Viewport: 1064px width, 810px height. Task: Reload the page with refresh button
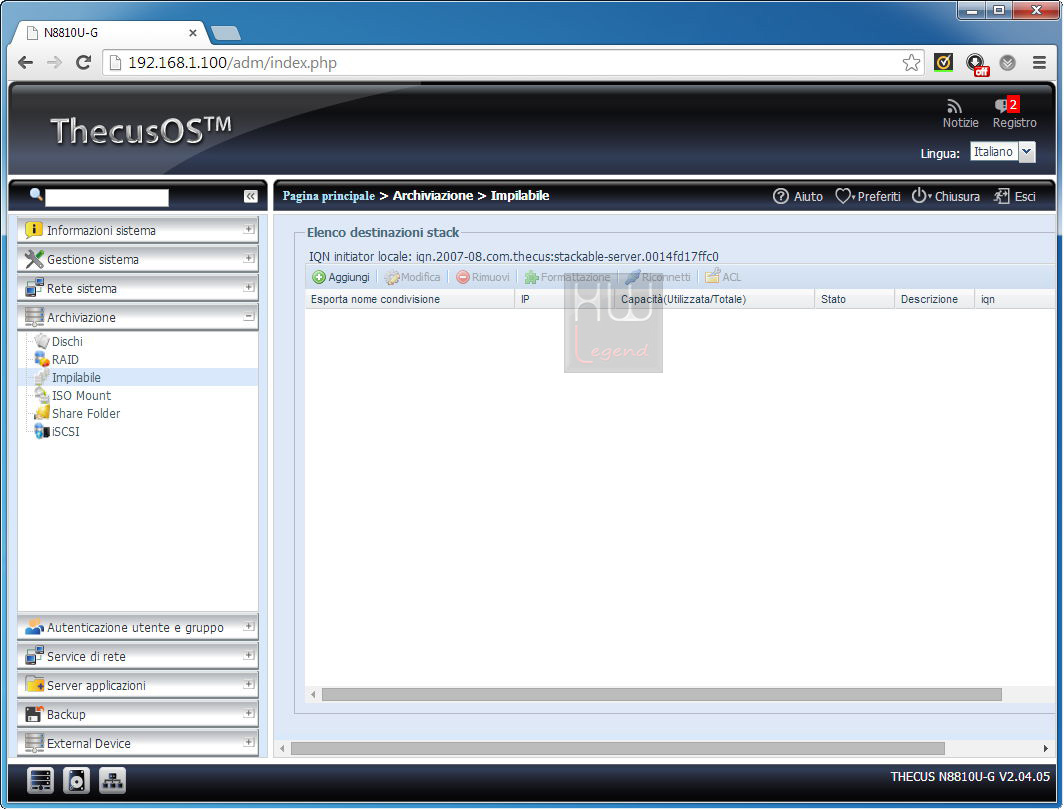[x=83, y=62]
